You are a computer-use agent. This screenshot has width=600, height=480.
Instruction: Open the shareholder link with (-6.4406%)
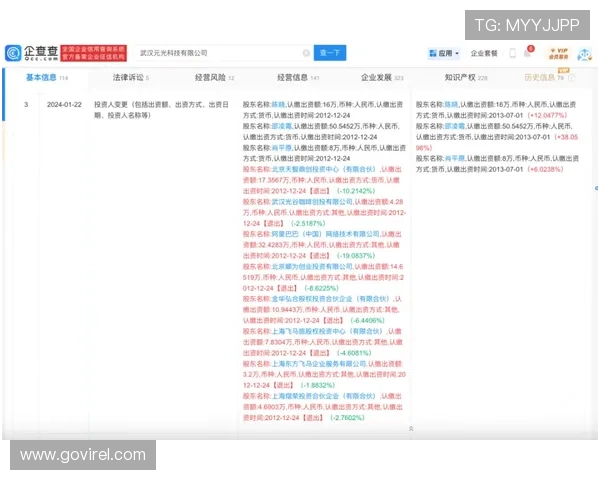tap(332, 299)
